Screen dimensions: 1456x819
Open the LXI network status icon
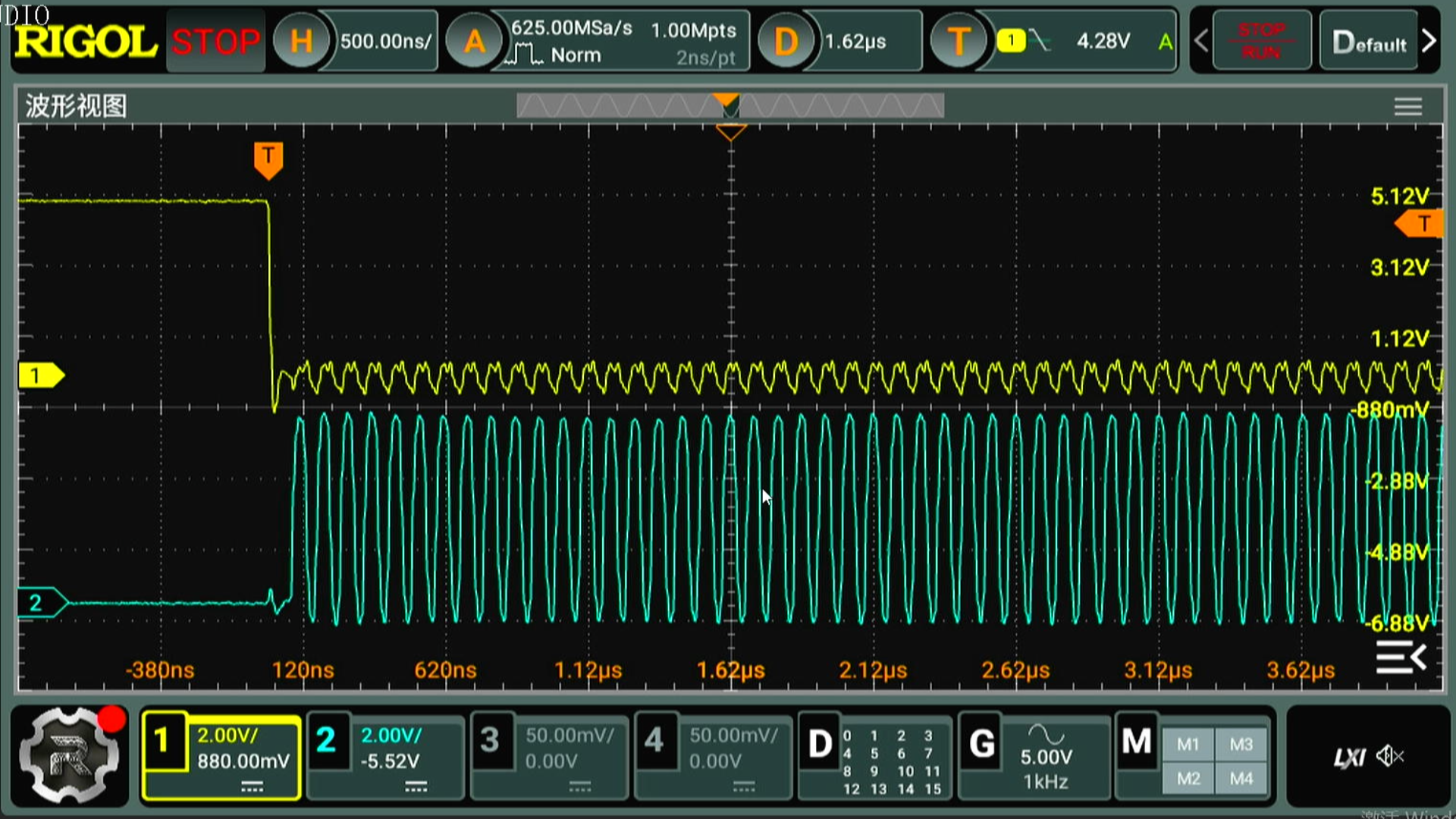point(1349,757)
